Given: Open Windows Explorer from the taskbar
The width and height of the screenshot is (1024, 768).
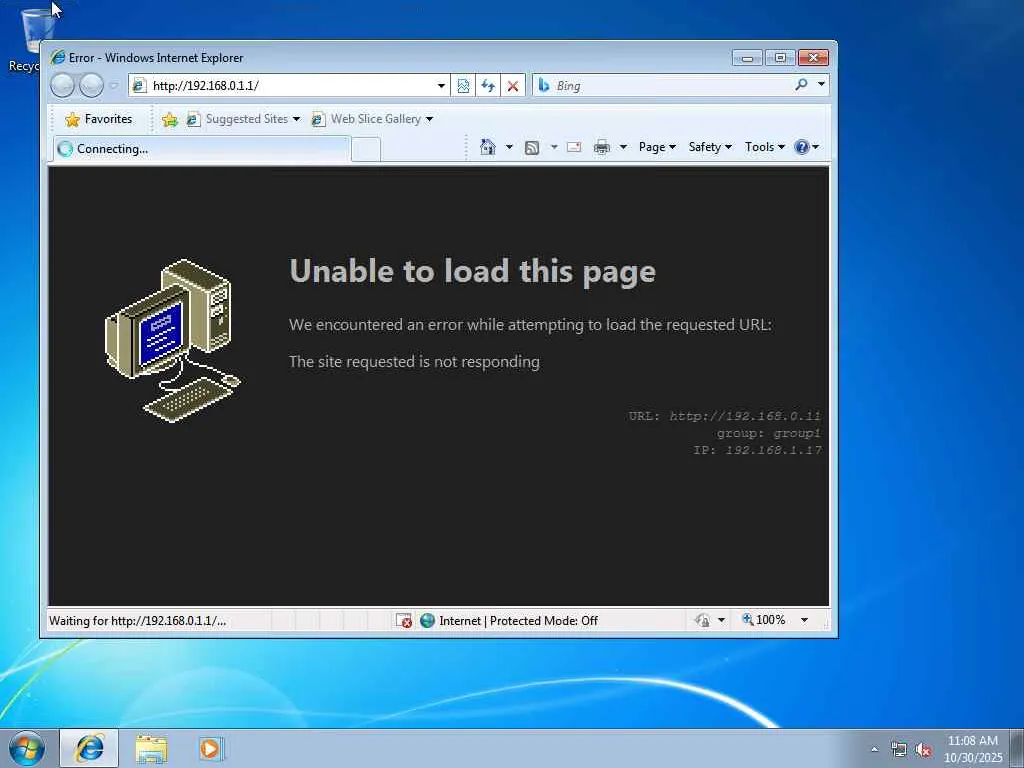Looking at the screenshot, I should pyautogui.click(x=151, y=748).
